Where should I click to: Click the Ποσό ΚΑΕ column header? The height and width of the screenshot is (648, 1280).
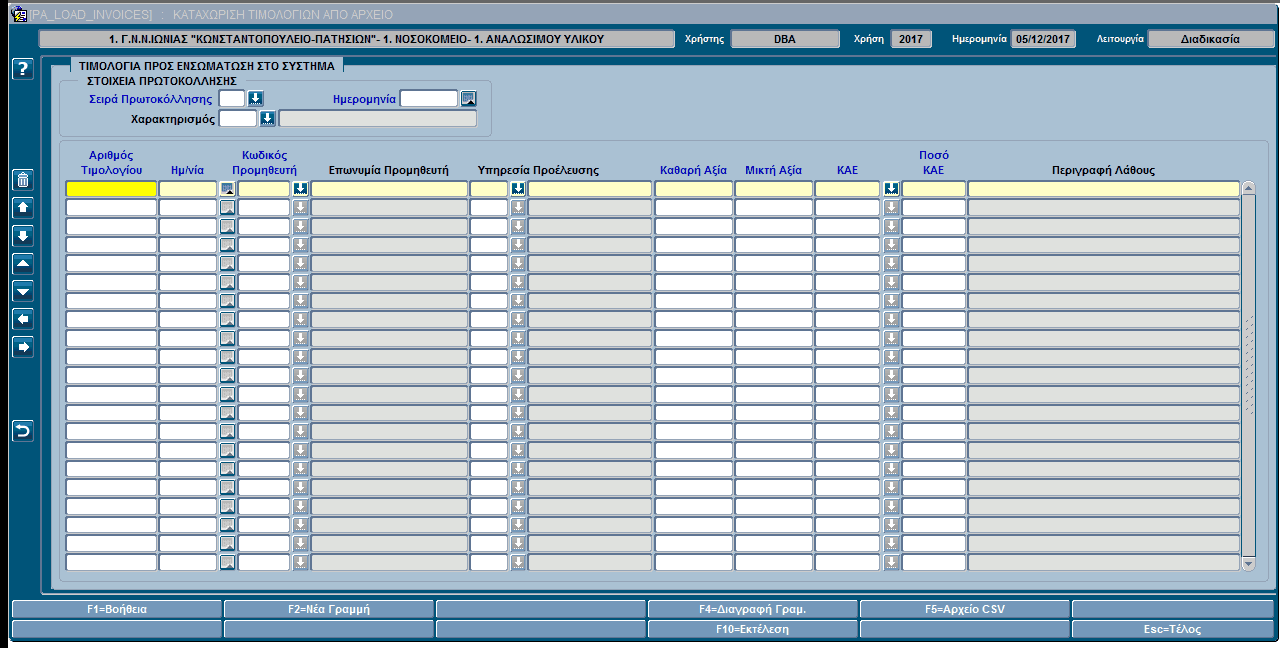(x=934, y=163)
